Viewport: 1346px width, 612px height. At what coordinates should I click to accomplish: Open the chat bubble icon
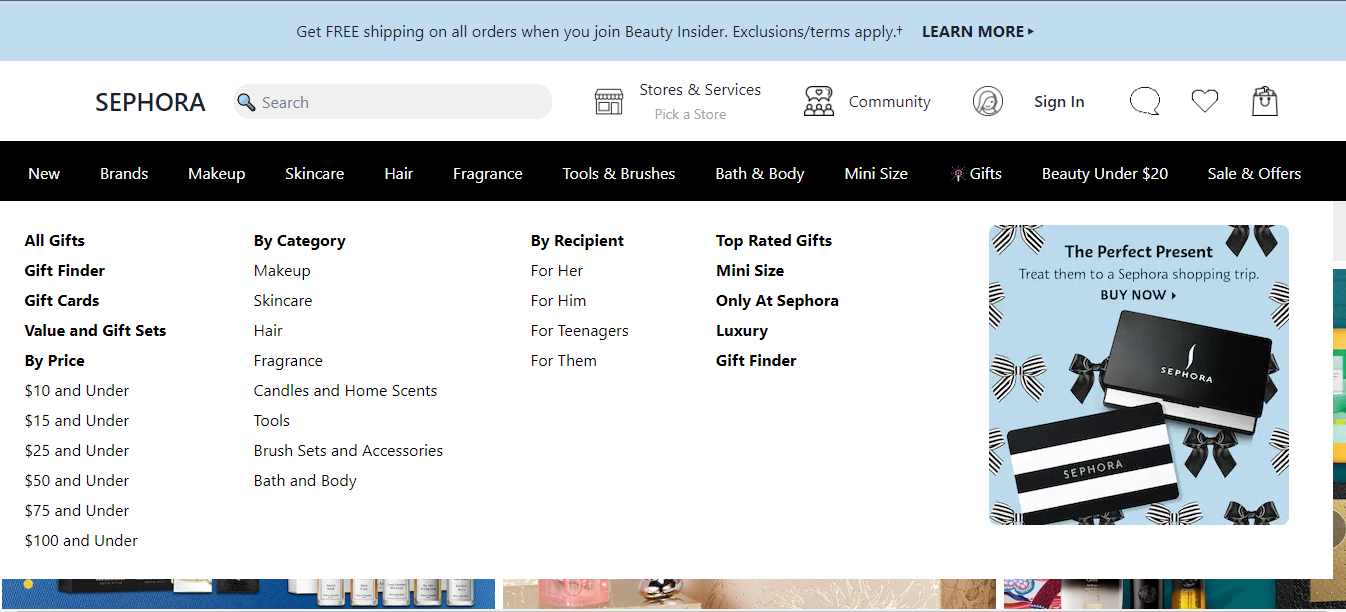pos(1144,101)
